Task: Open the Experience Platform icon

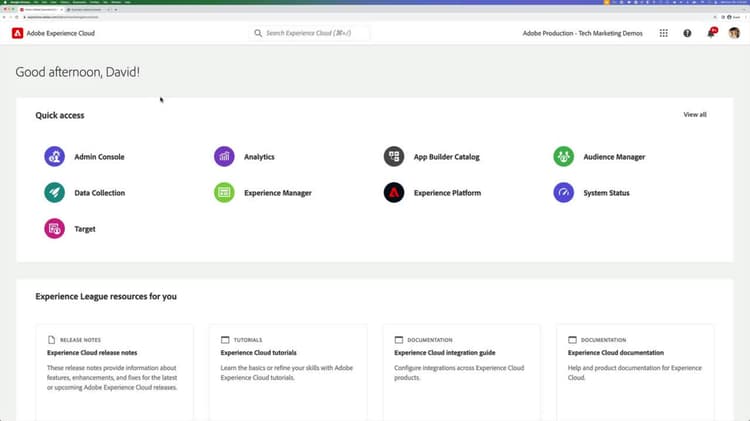Action: [394, 192]
